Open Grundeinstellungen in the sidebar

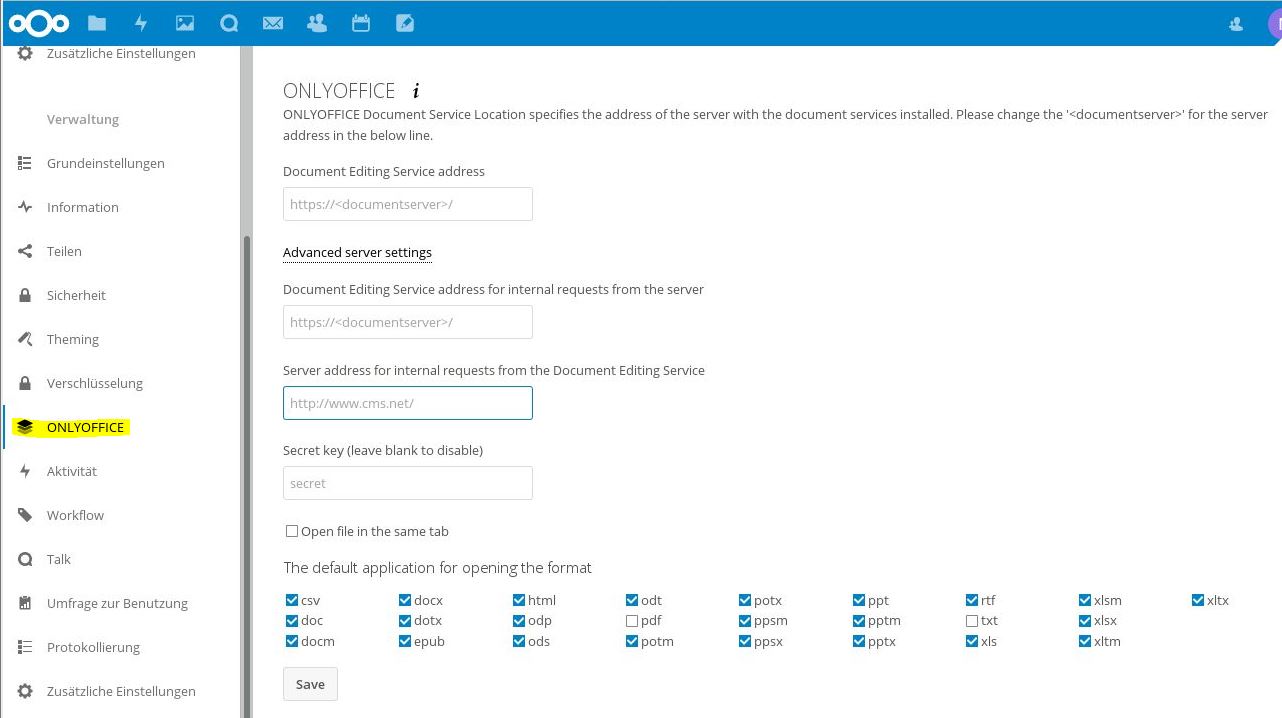[105, 163]
